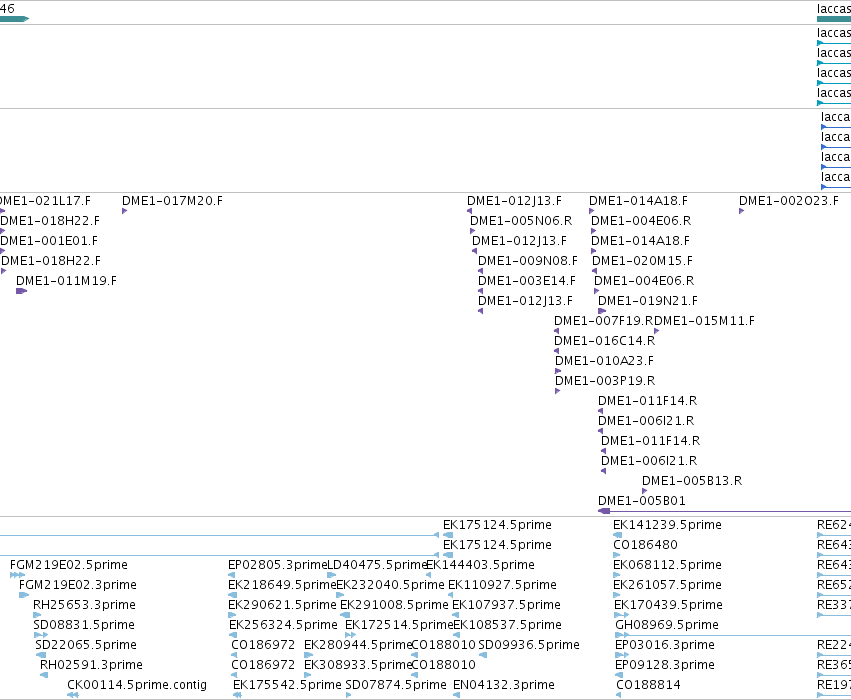Viewport: 851px width, 700px height.
Task: Click the DME1-011M19.F feature label
Action: [x=66, y=281]
